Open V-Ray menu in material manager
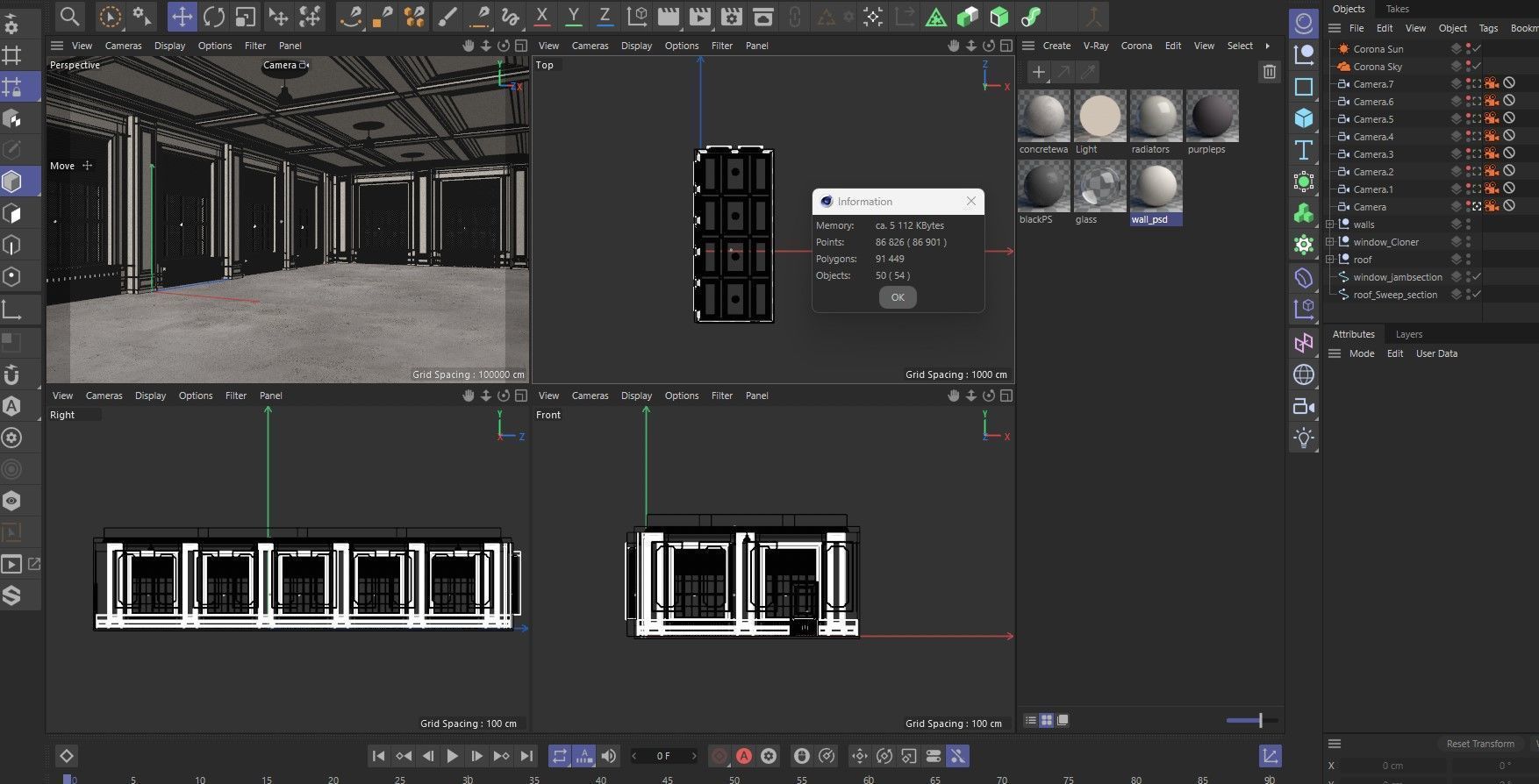Screen dimensions: 1539x784 [1096, 46]
